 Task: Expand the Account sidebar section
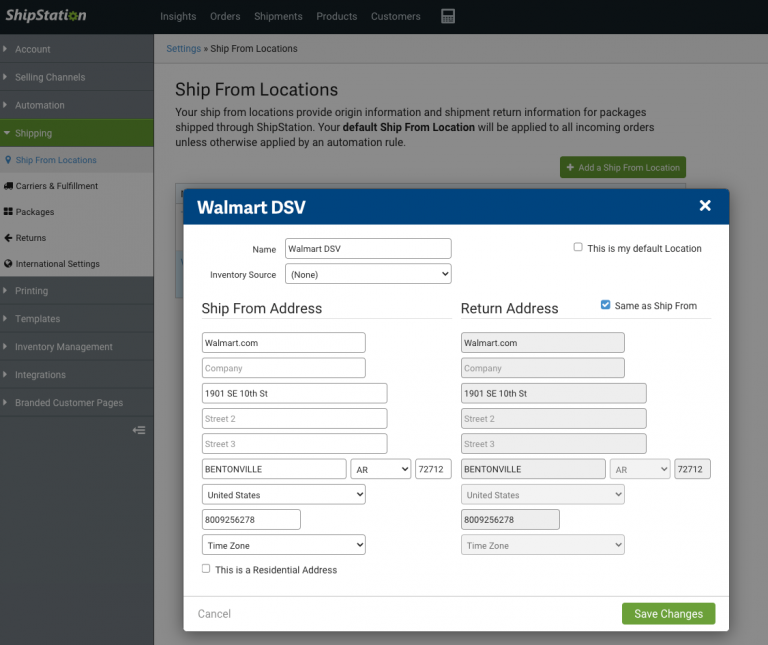76,49
